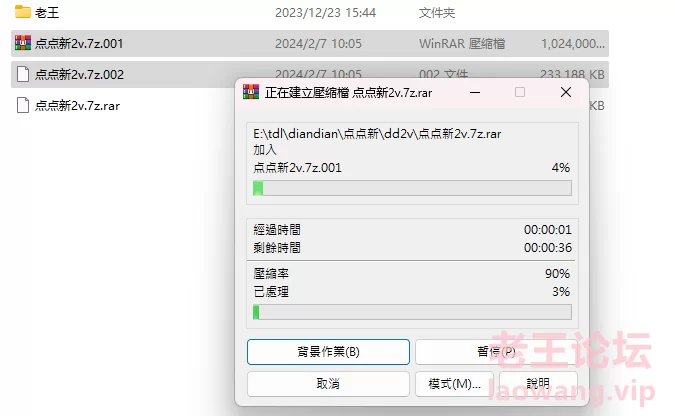This screenshot has width=675, height=416.
Task: Click the 2024/2/7 10:05 date of .001 file
Action: [318, 43]
